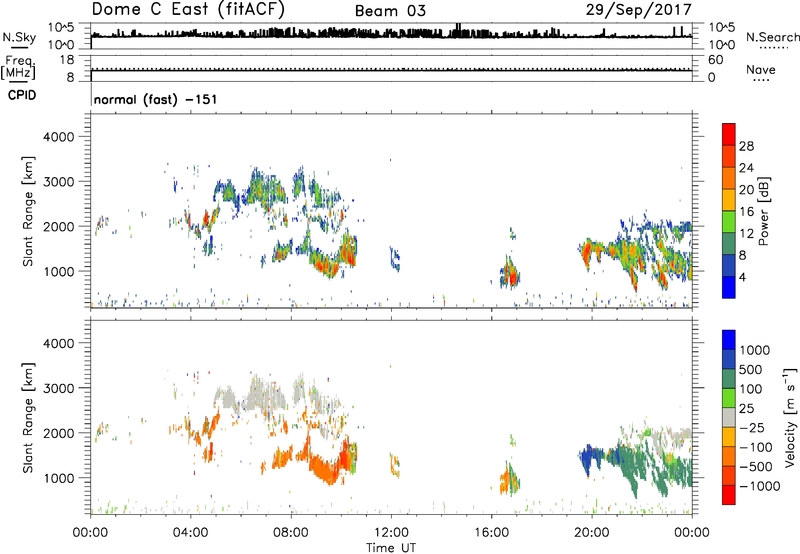Click the 'Velocity [m s⁻¹]' colorbar title
This screenshot has width=800, height=554.
pos(790,417)
